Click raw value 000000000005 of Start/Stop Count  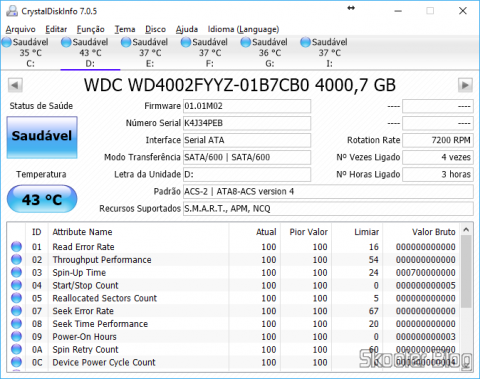(x=426, y=285)
